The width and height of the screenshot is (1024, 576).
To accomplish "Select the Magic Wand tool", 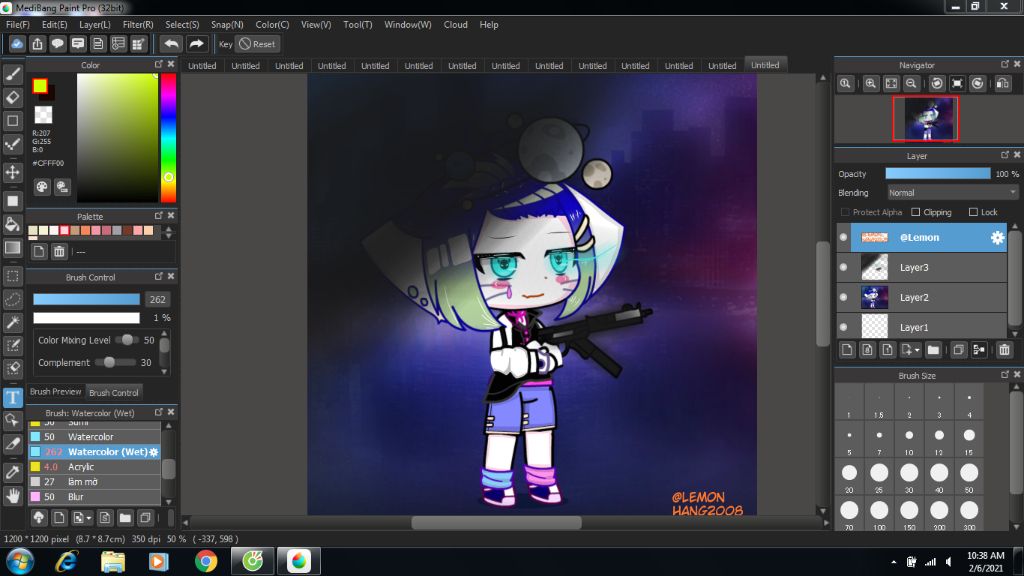I will (x=12, y=322).
